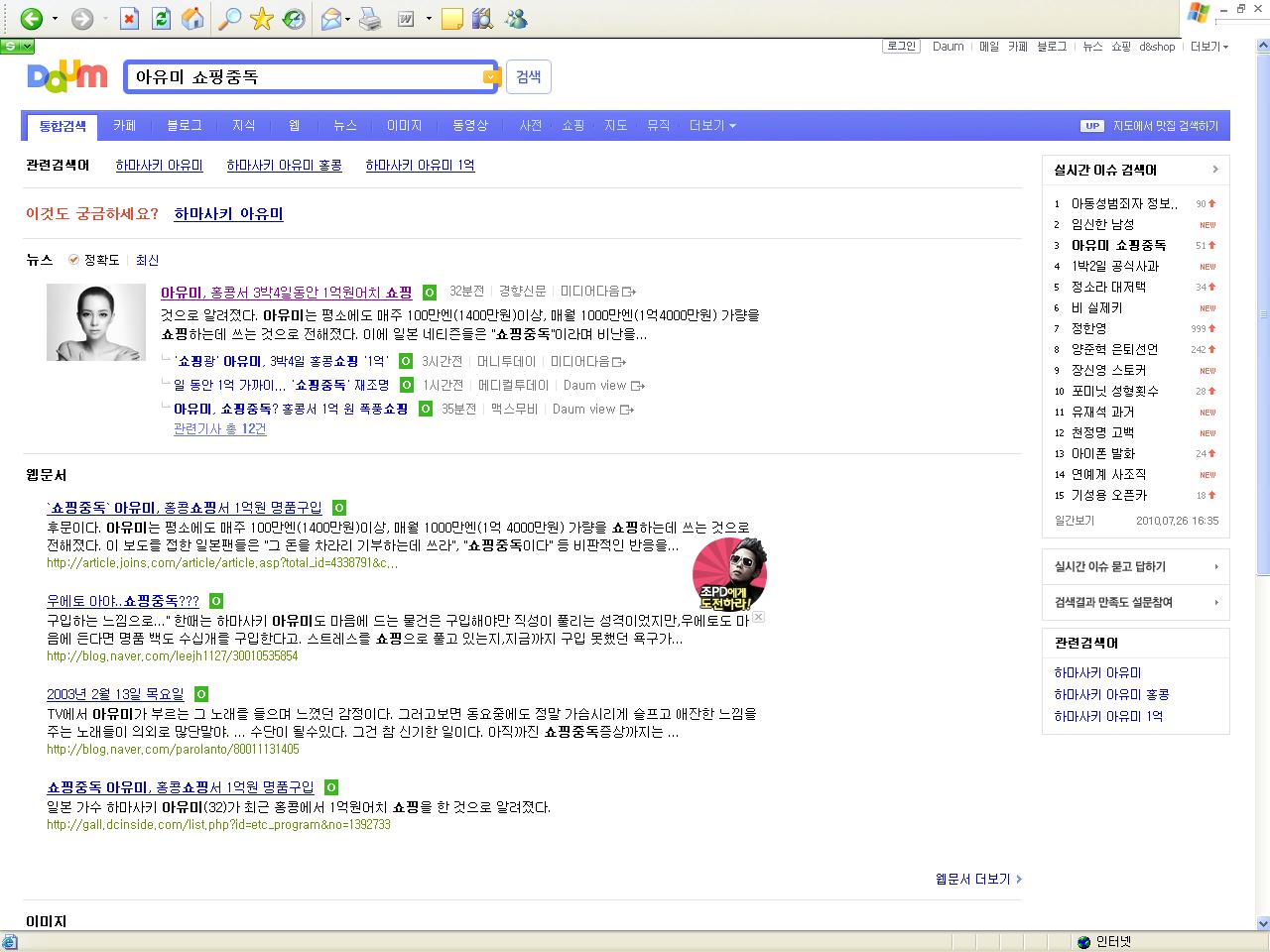Image resolution: width=1270 pixels, height=952 pixels.
Task: Open the Edit with Word dropdown arrow
Action: coord(429,19)
